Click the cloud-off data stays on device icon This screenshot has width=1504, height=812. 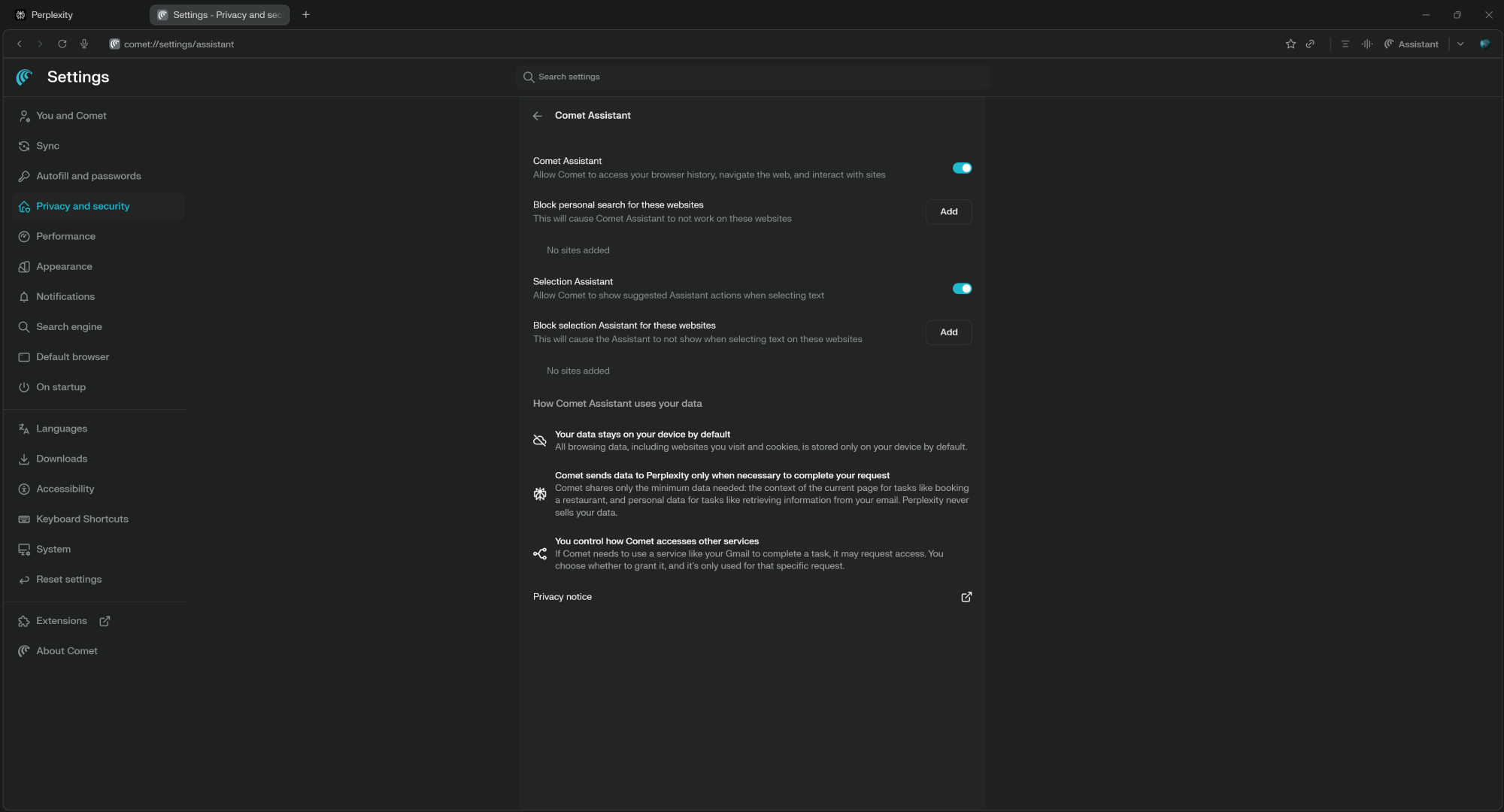coord(539,441)
